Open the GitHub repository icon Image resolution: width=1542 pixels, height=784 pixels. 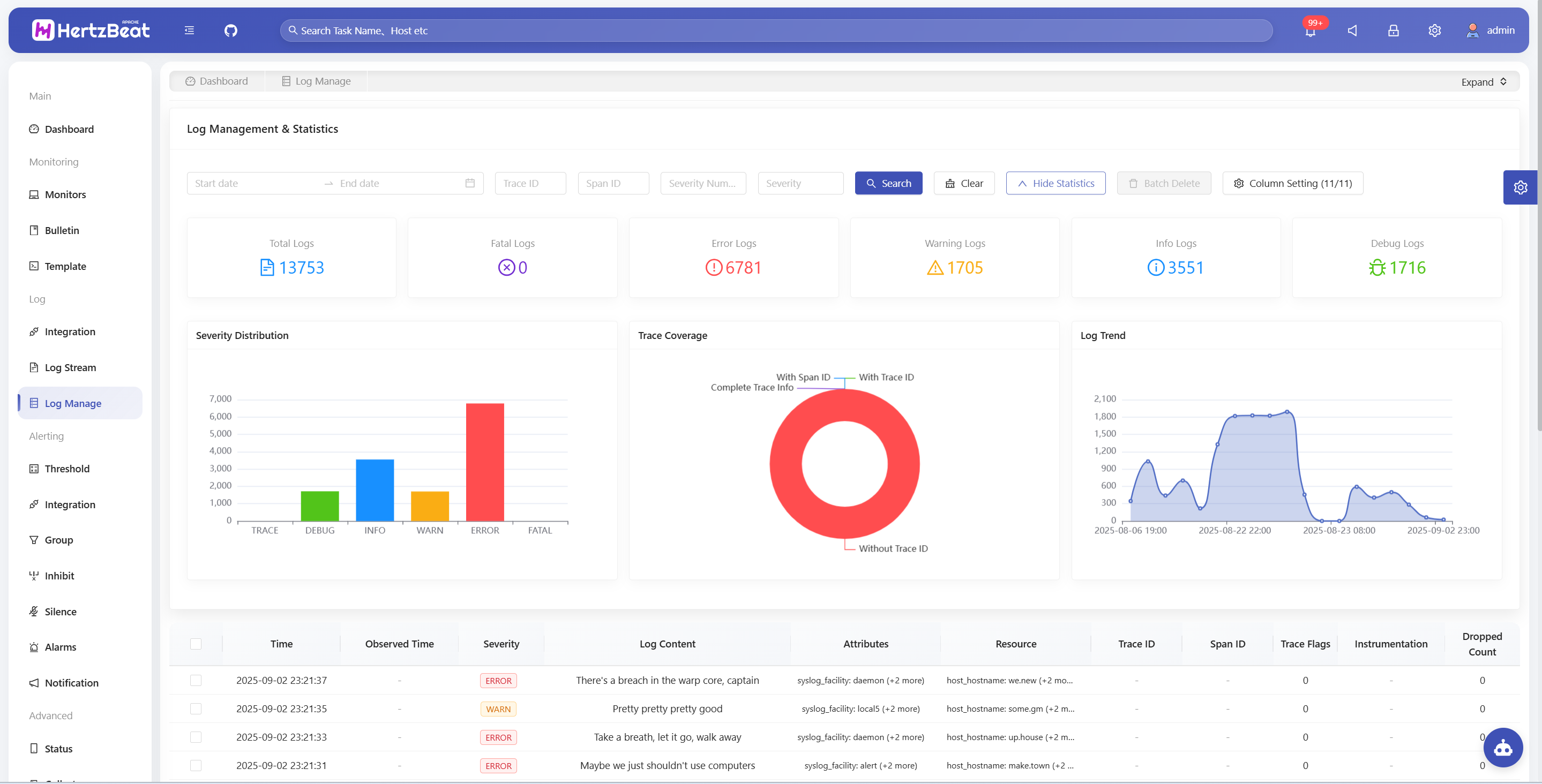coord(230,31)
